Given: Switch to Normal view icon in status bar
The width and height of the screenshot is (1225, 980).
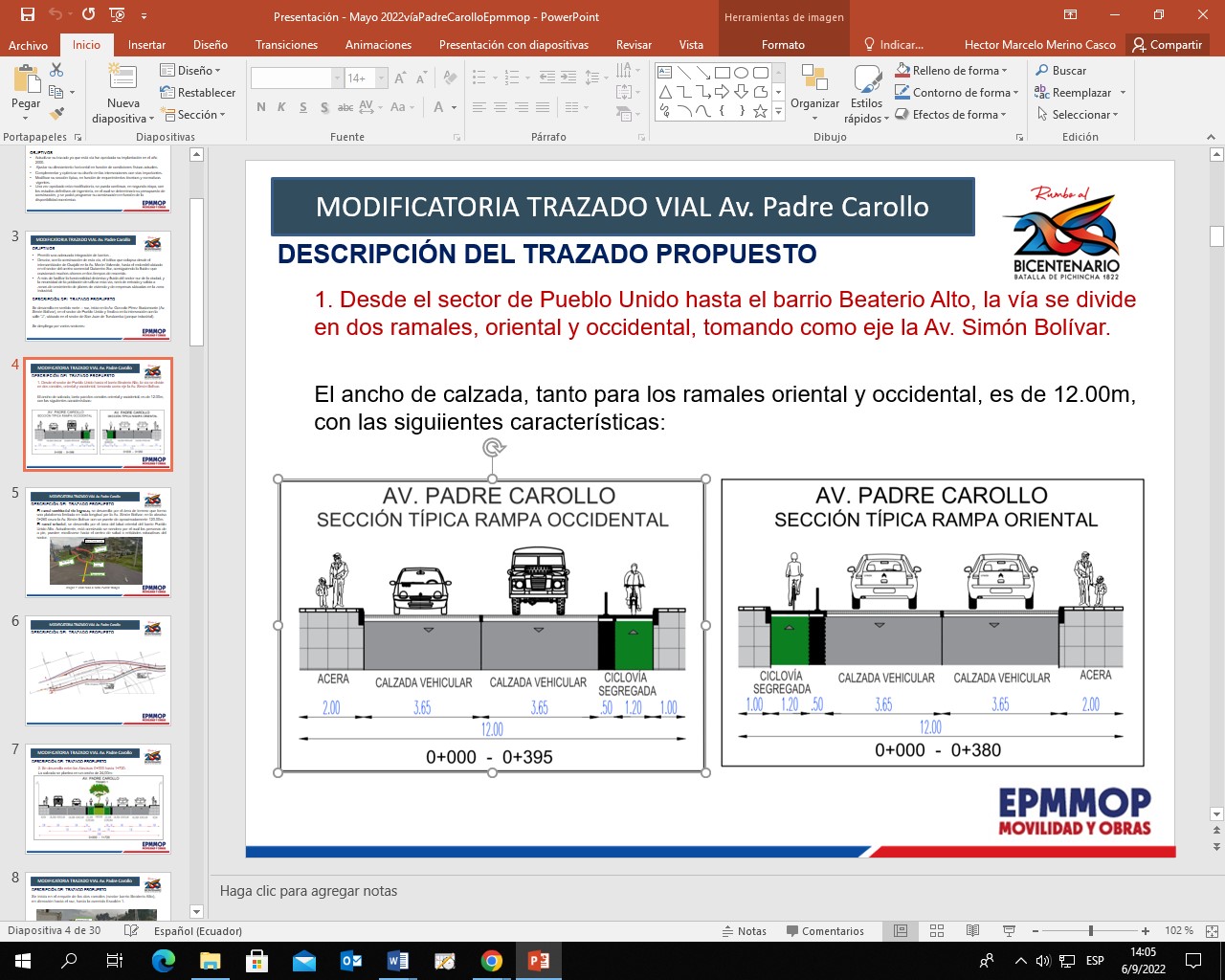Looking at the screenshot, I should (901, 931).
